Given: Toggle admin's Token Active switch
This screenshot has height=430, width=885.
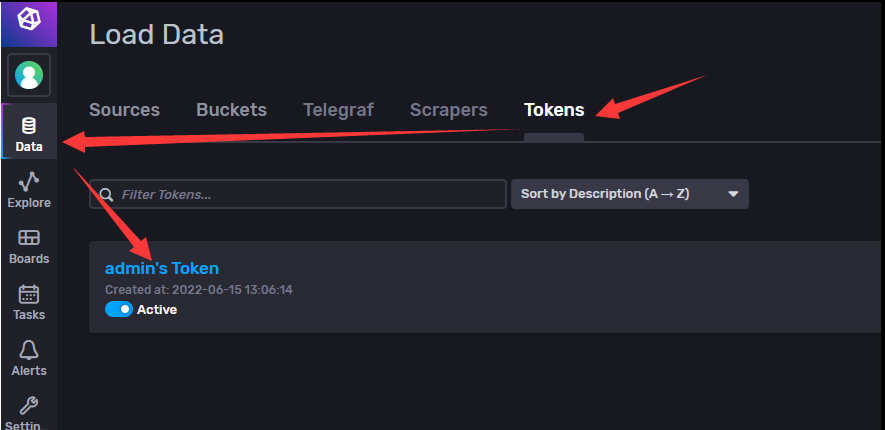Looking at the screenshot, I should coord(119,309).
